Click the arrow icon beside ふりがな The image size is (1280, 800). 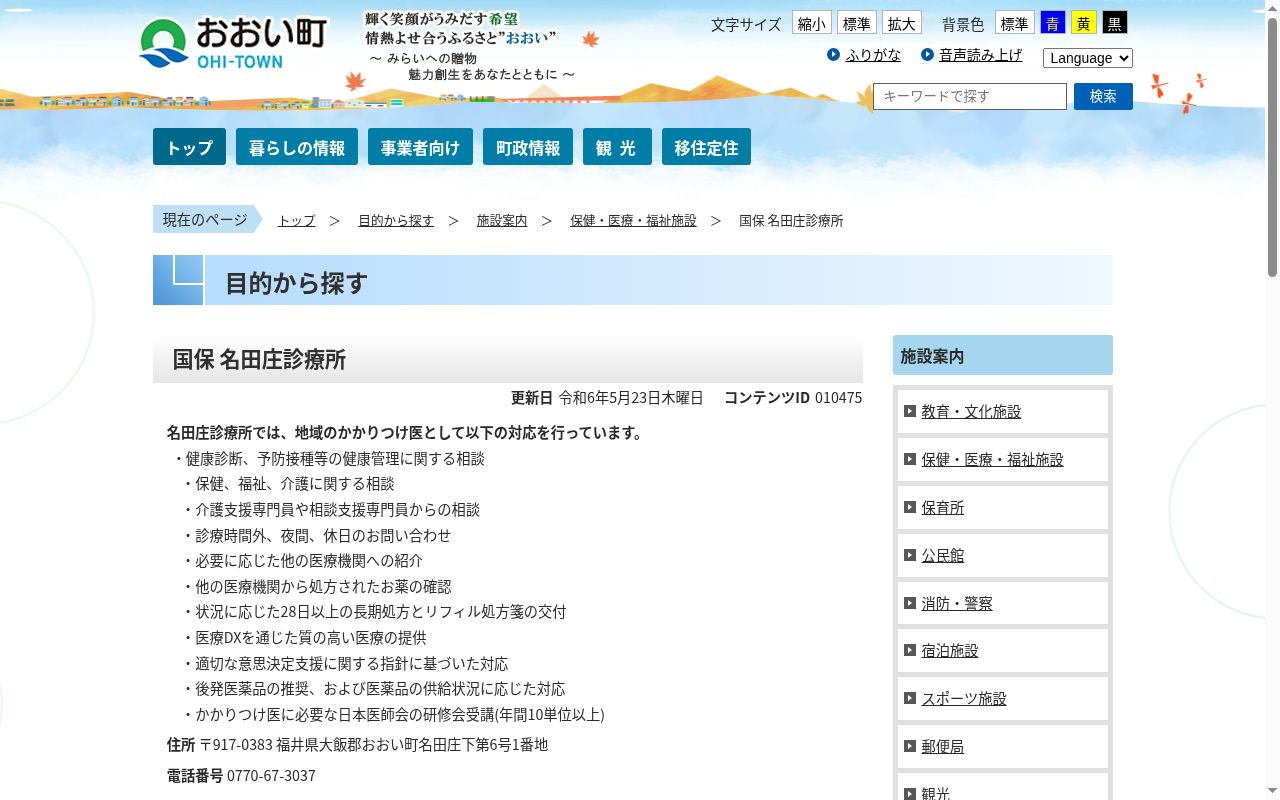[833, 54]
